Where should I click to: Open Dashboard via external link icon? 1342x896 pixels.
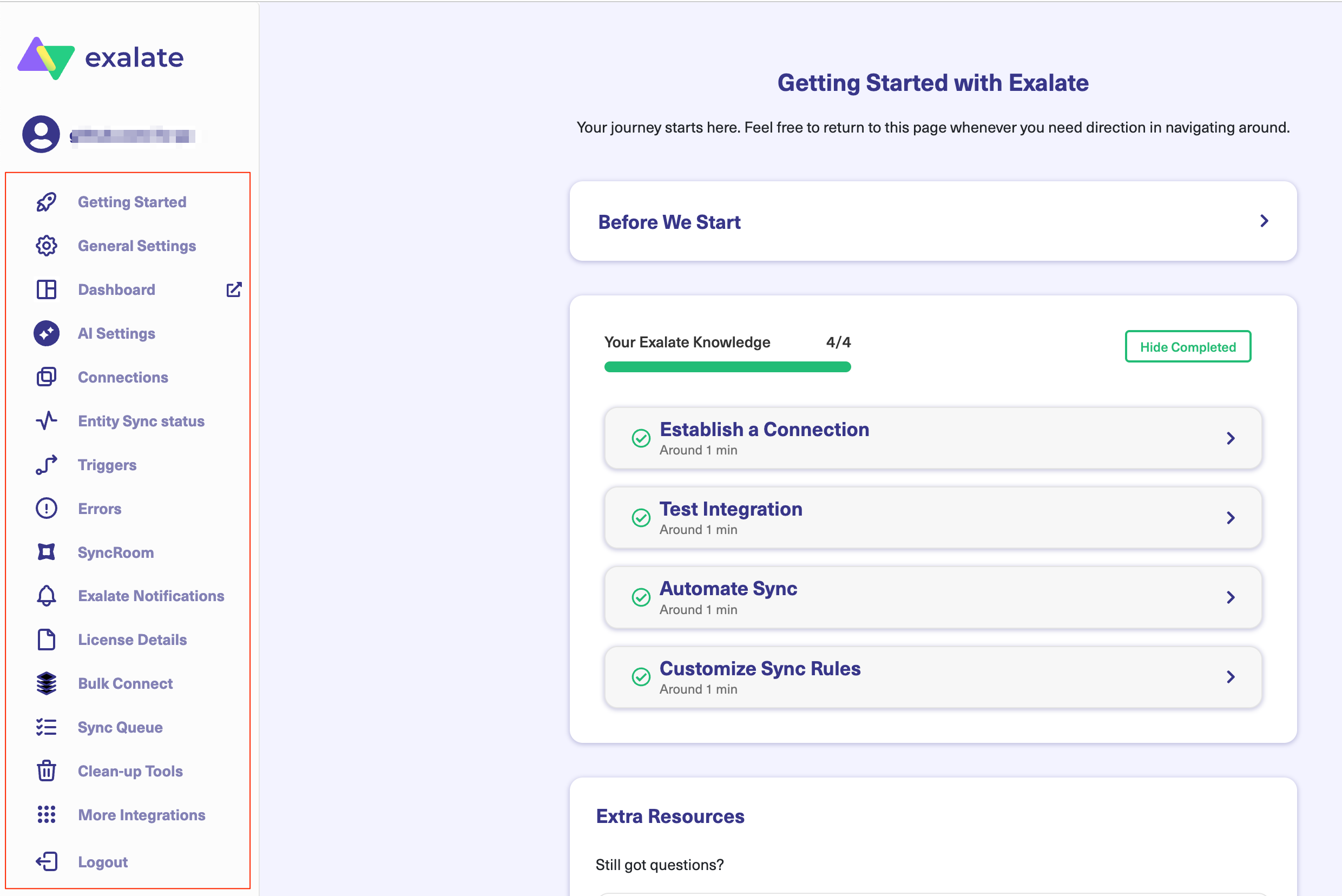pos(234,289)
